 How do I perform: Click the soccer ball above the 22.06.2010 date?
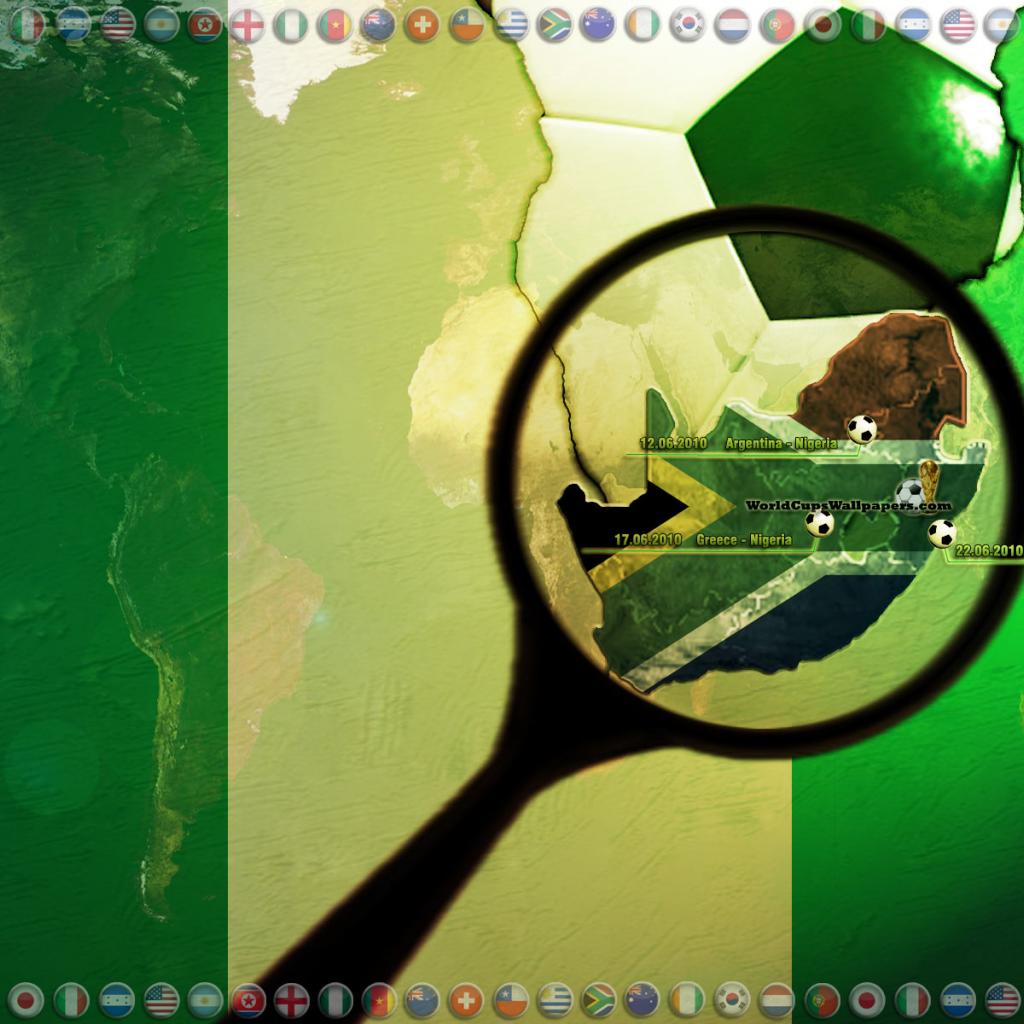click(x=941, y=533)
